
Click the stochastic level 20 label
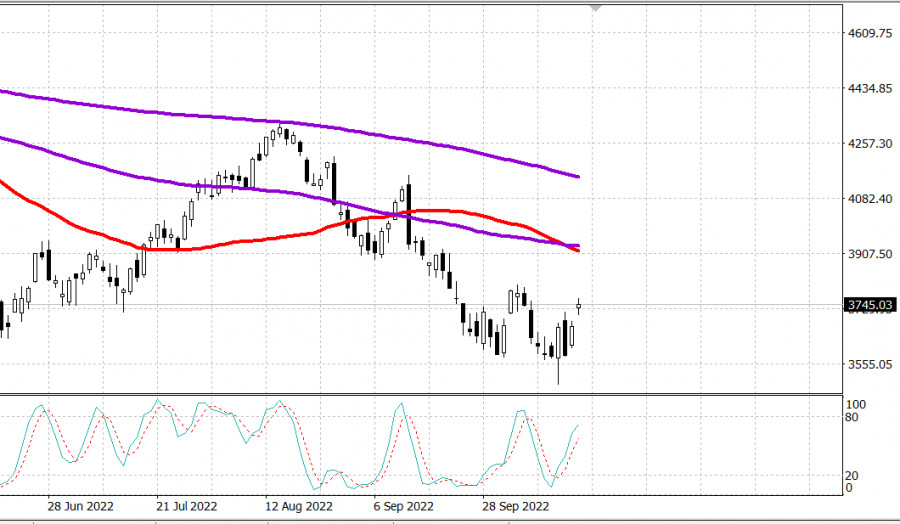(x=852, y=476)
